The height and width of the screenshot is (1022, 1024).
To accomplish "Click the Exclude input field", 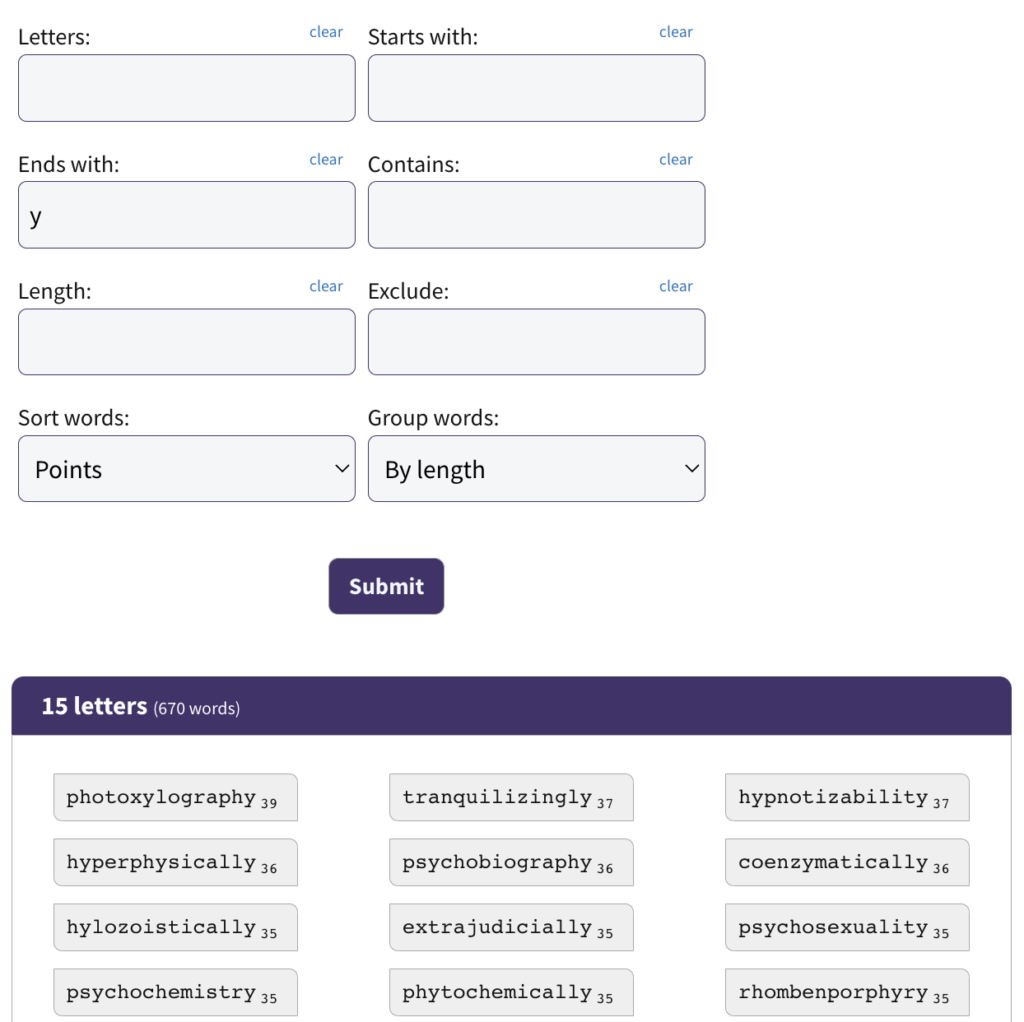I will point(536,342).
